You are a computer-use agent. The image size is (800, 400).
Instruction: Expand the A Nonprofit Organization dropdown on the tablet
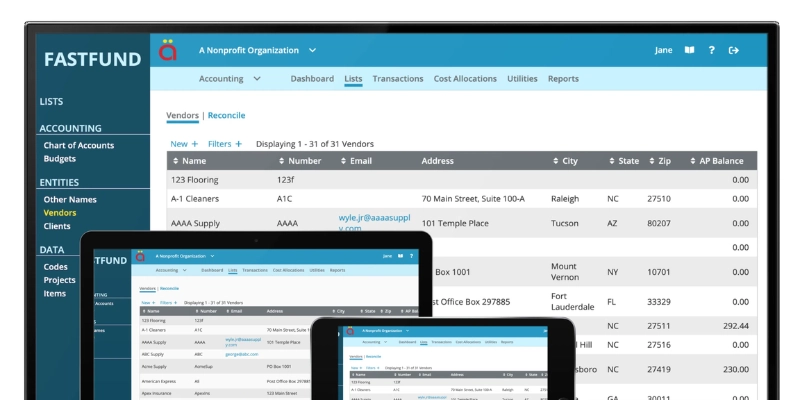185,256
